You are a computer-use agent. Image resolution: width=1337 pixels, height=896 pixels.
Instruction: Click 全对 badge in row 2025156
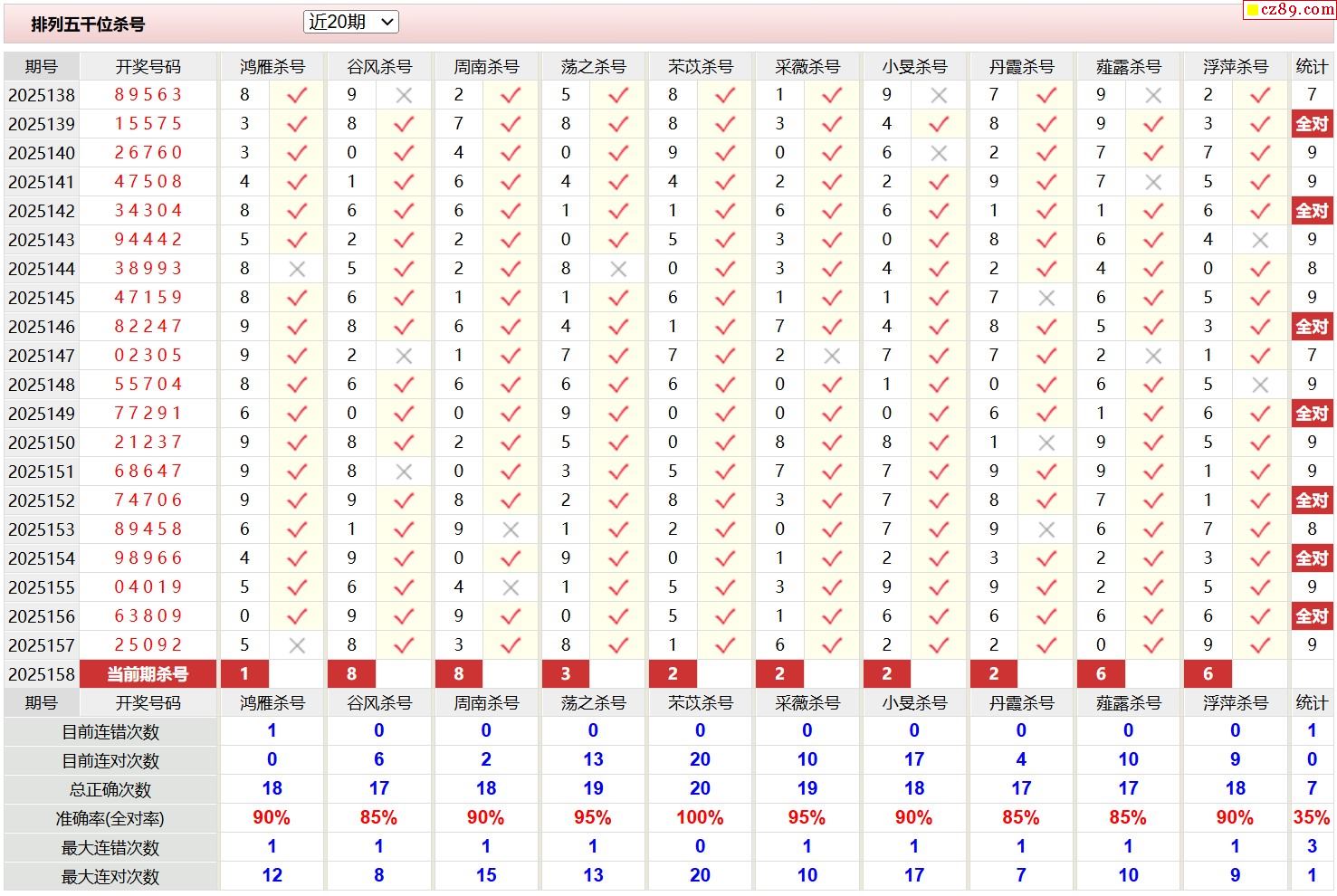pyautogui.click(x=1312, y=616)
